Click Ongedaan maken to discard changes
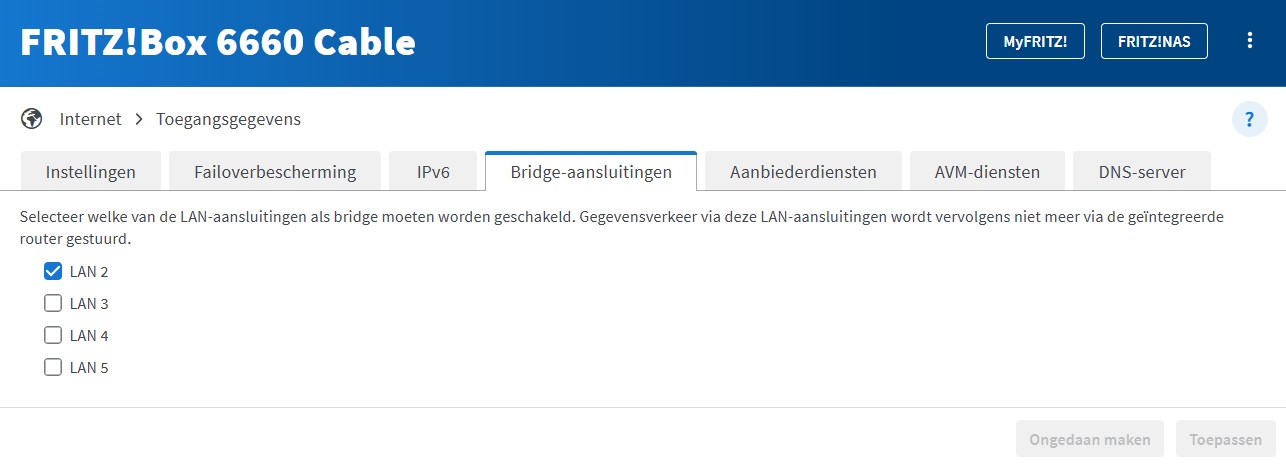This screenshot has height=472, width=1286. [x=1090, y=439]
